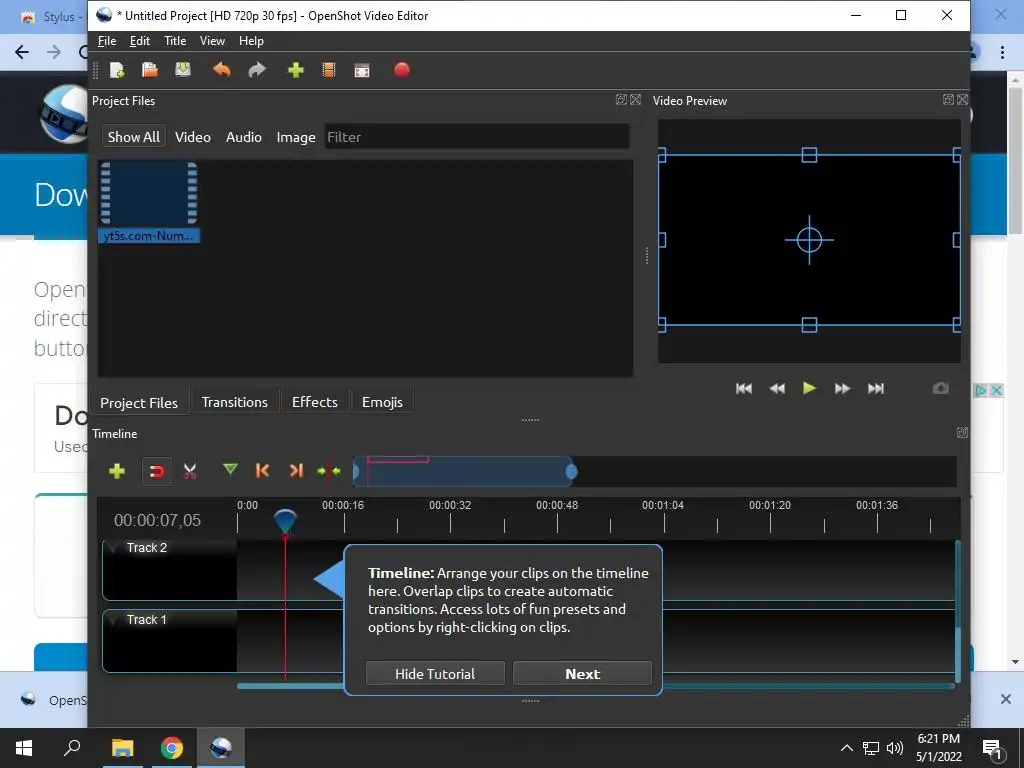Click the timeline zoom slider bar
The width and height of the screenshot is (1024, 768).
click(x=464, y=472)
